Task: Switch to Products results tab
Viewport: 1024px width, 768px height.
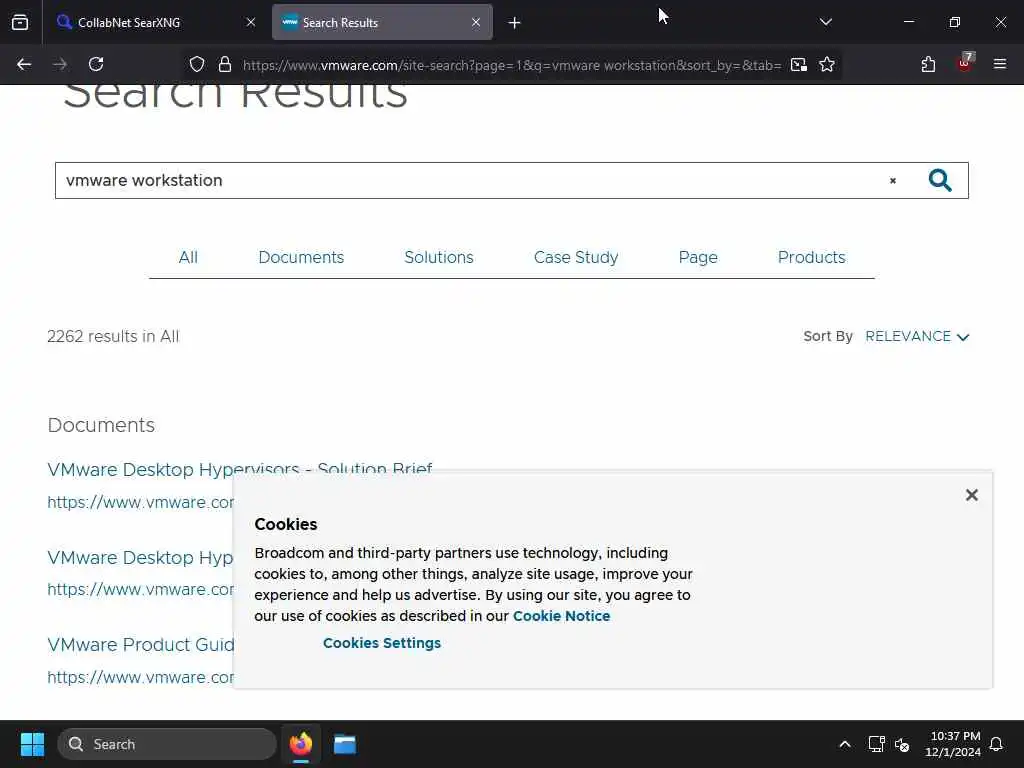Action: [x=812, y=257]
